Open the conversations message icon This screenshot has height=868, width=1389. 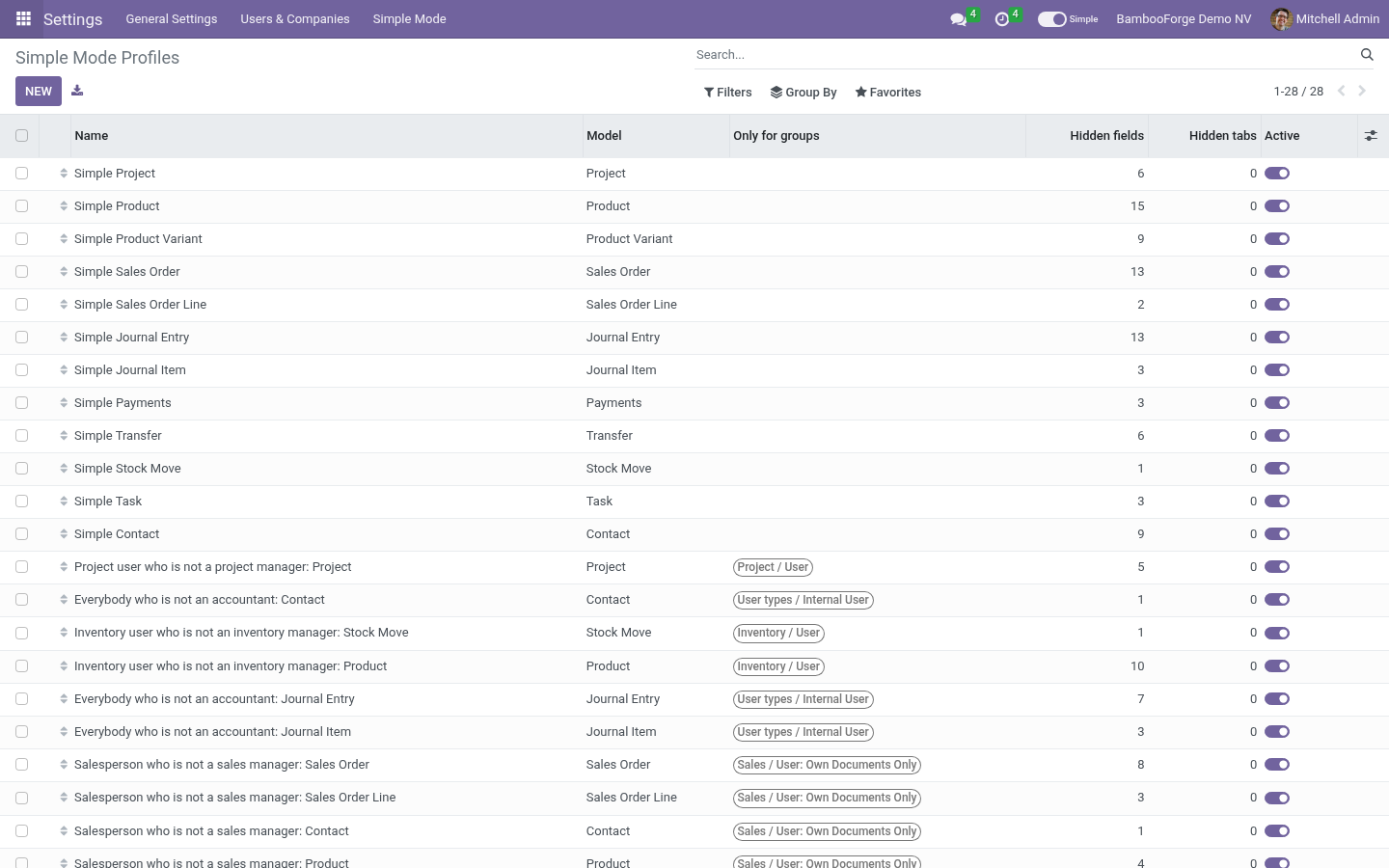(958, 19)
